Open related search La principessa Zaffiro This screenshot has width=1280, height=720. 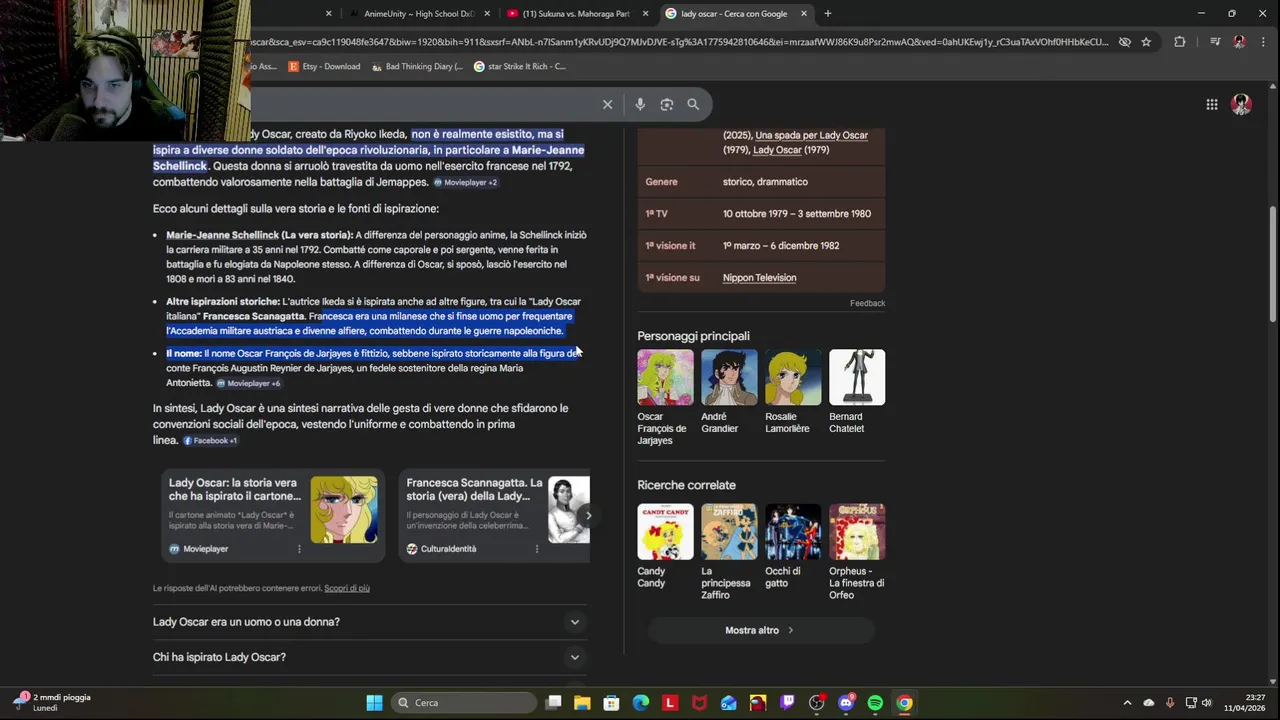[x=729, y=552]
